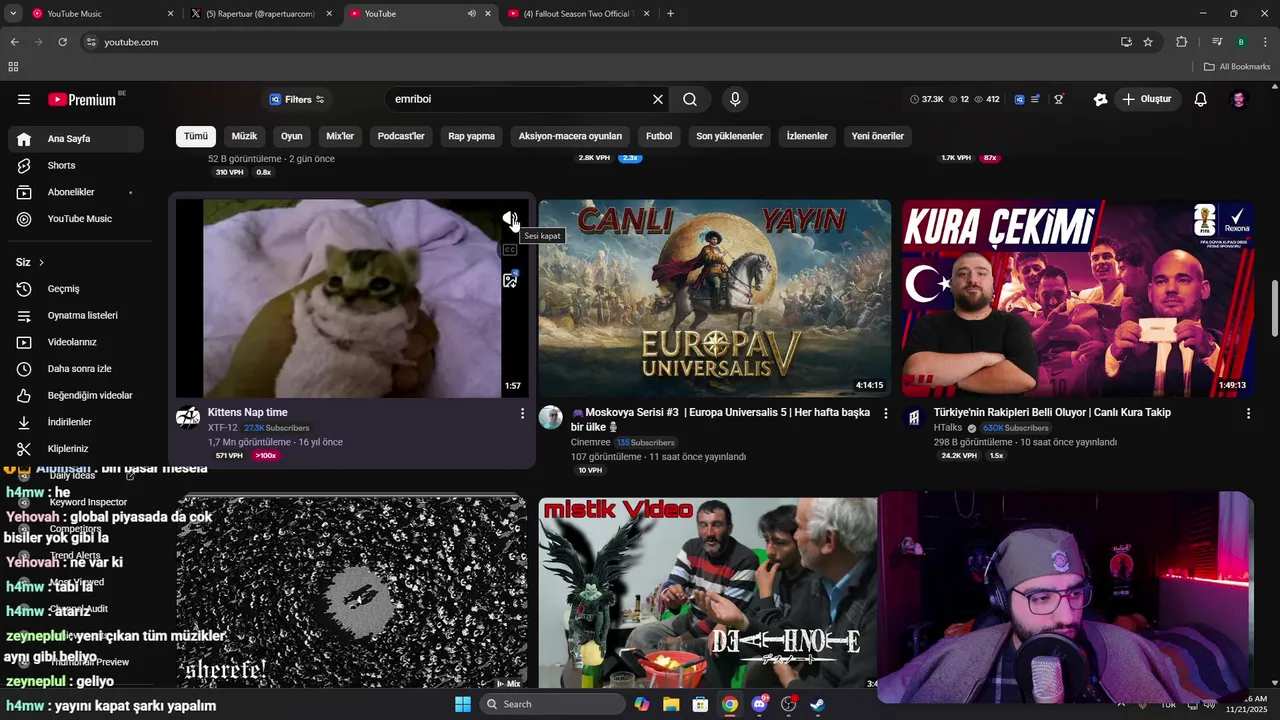Screen dimensions: 1280x720
Task: Select the Oyun filter chip
Action: coord(292,136)
